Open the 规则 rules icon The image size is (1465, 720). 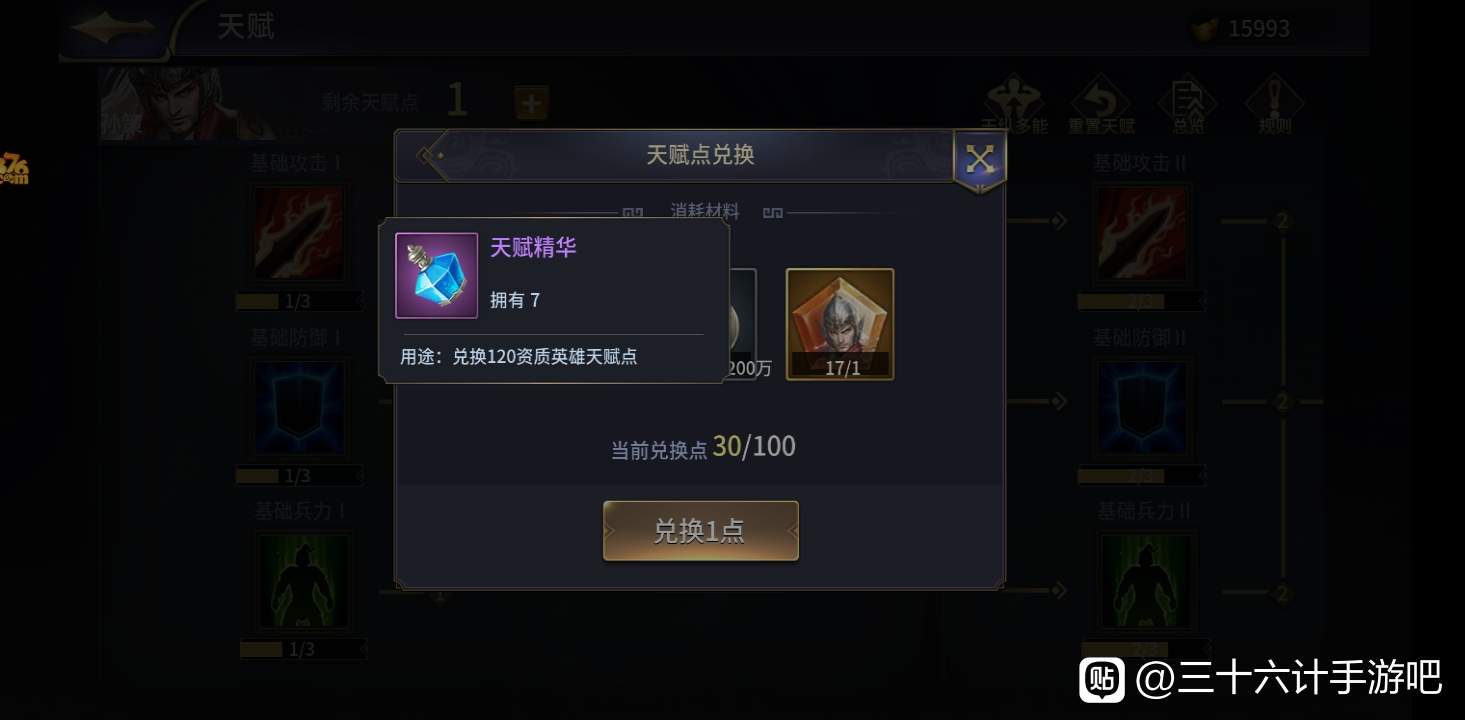click(x=1275, y=105)
